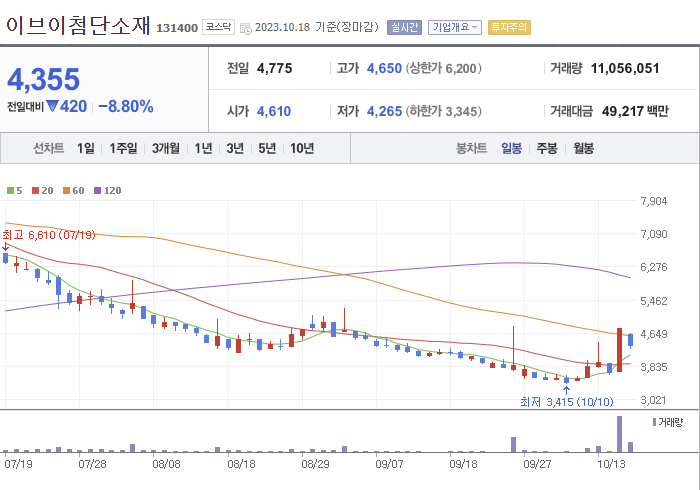Click the orange 60-day moving average swatch
Screen dimensions: 700x490
[67, 191]
